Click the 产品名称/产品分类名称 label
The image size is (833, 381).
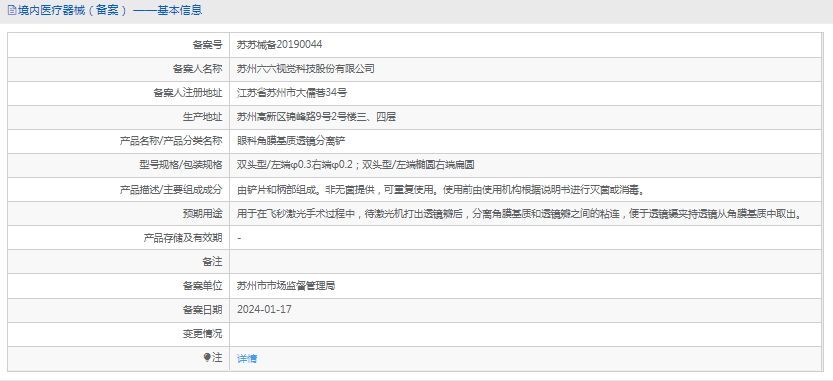(171, 141)
